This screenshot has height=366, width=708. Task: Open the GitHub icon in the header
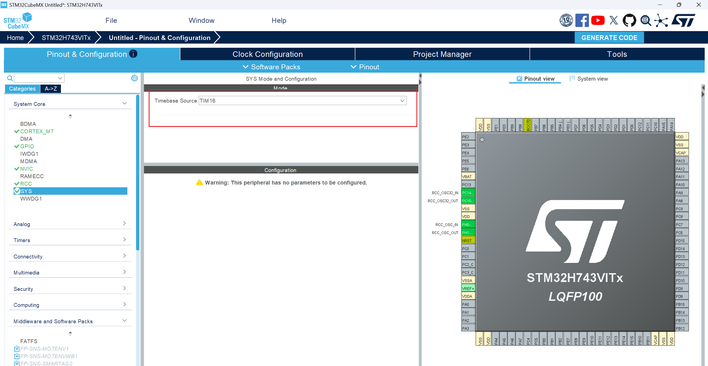[x=629, y=20]
